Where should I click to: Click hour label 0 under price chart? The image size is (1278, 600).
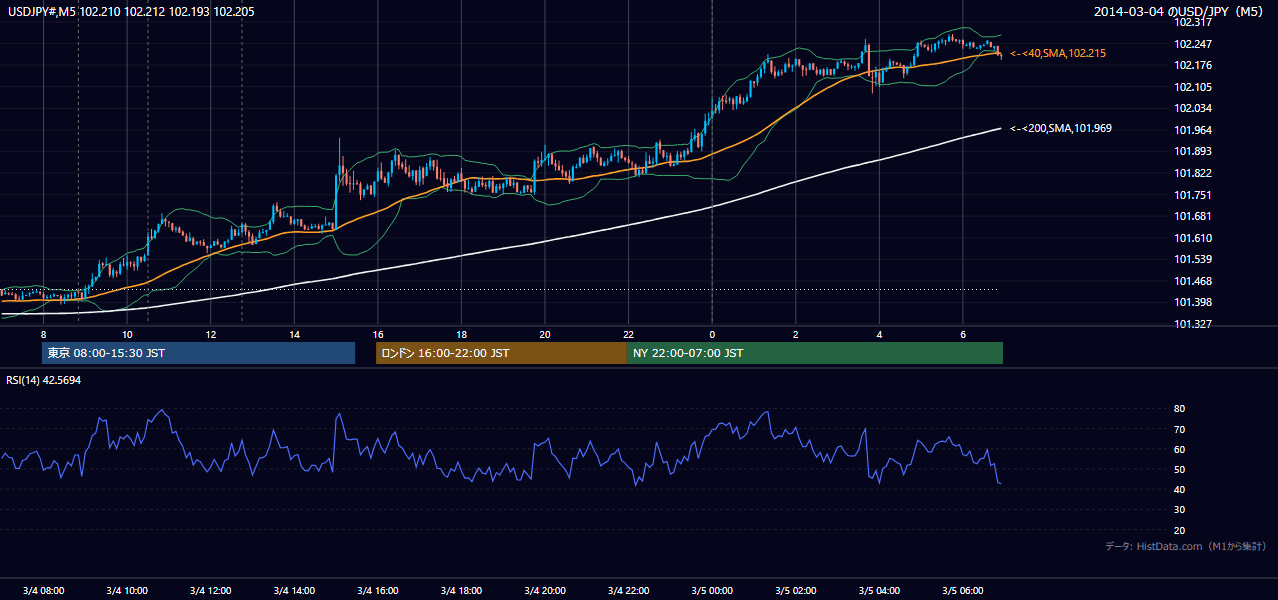(x=712, y=334)
